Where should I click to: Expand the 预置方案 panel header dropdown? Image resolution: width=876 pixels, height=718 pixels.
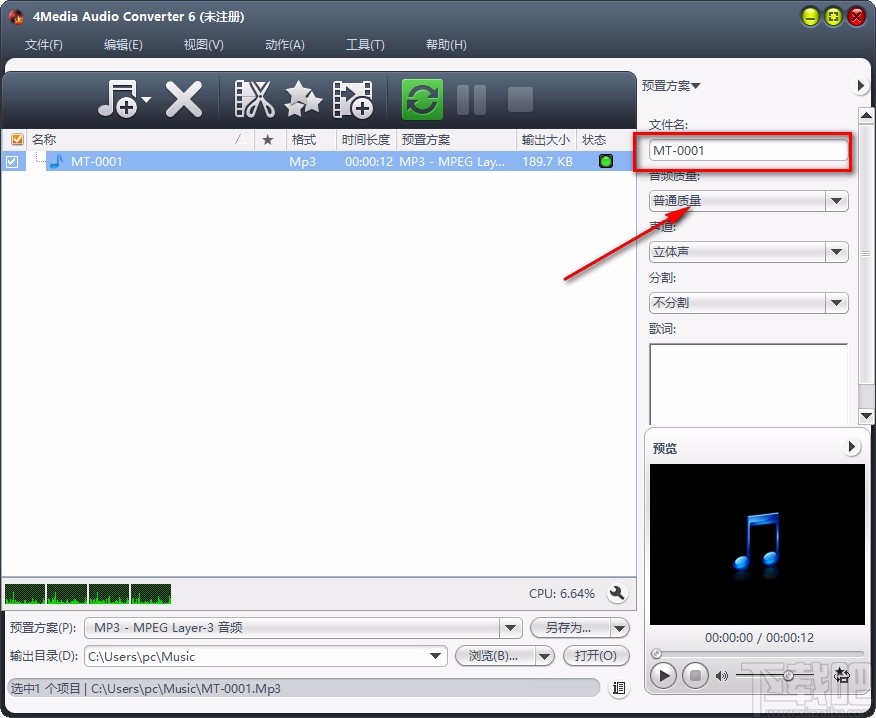(670, 85)
